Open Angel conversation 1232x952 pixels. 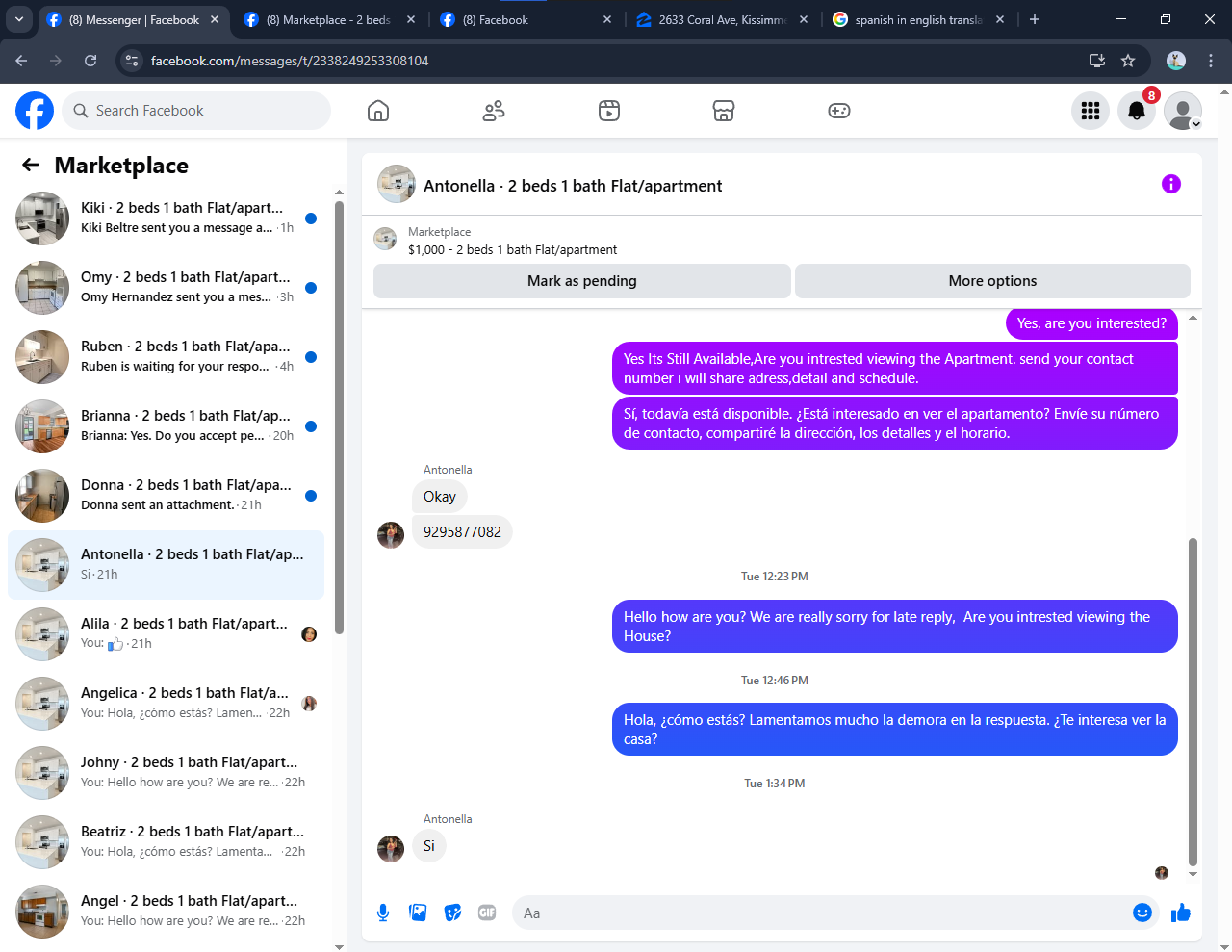(x=166, y=912)
